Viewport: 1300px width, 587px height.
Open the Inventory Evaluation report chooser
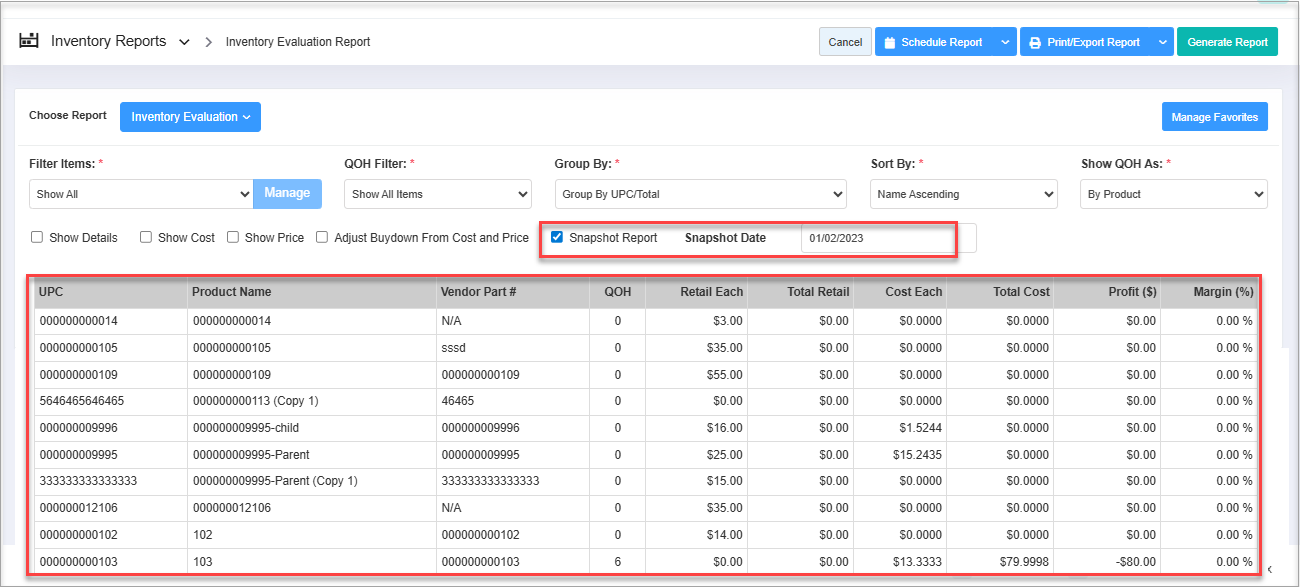coord(190,117)
